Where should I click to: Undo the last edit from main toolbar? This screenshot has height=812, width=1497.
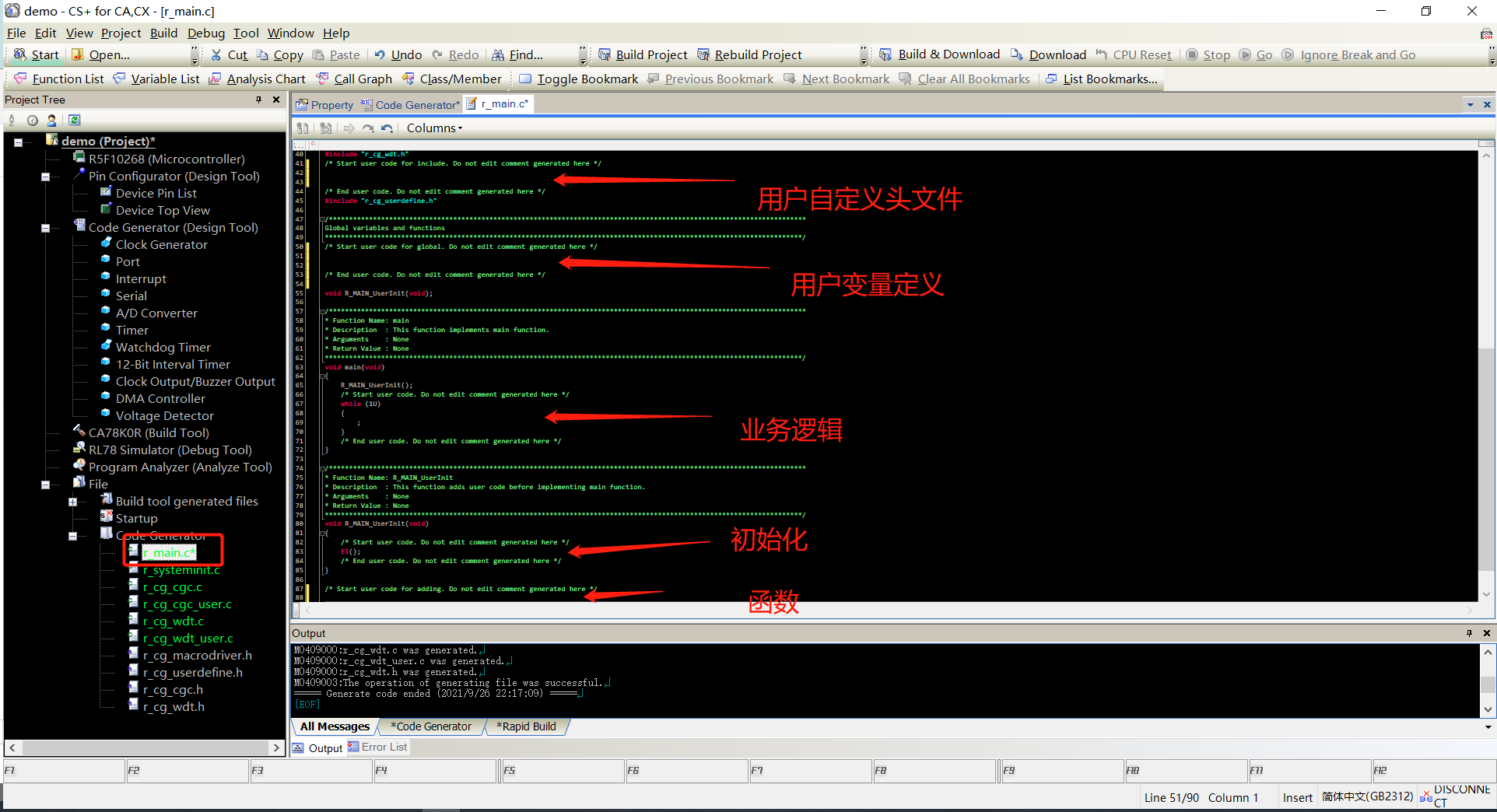pos(398,54)
